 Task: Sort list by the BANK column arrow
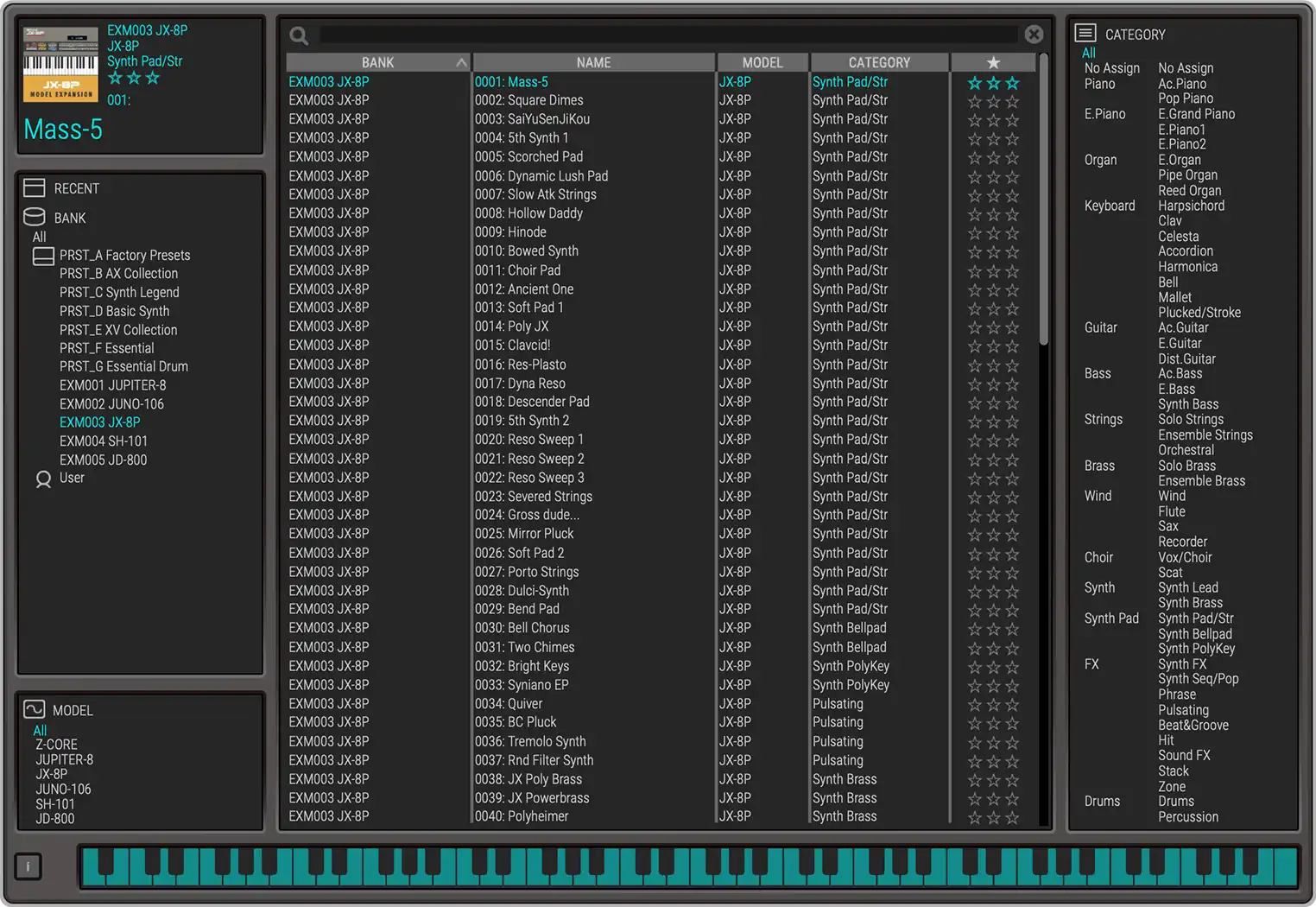pyautogui.click(x=461, y=62)
